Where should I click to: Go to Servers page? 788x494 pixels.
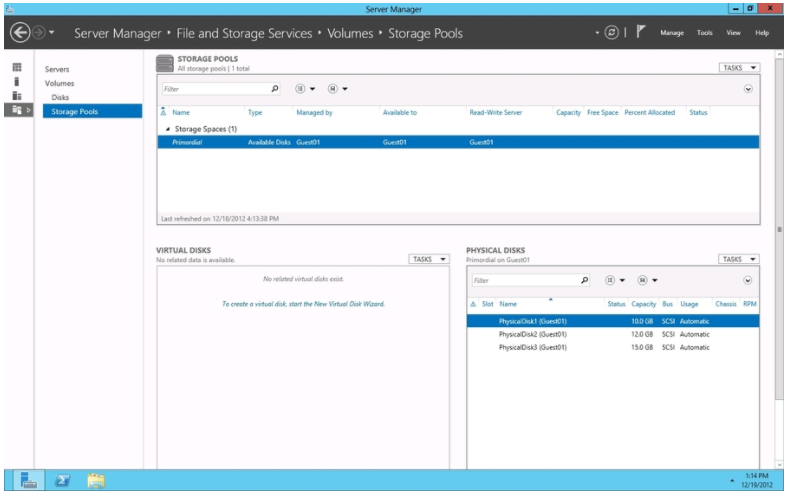pos(57,69)
